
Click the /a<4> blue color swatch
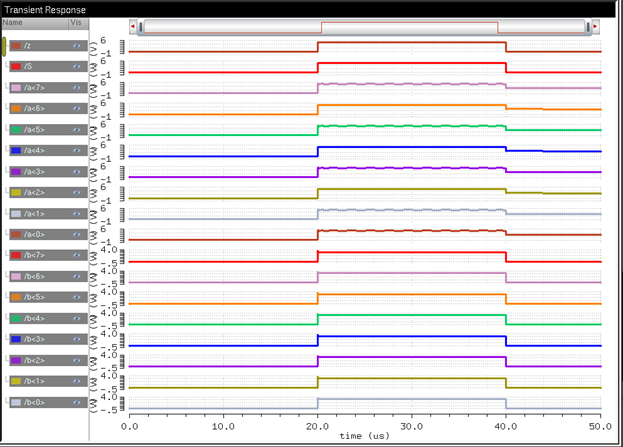(15, 151)
